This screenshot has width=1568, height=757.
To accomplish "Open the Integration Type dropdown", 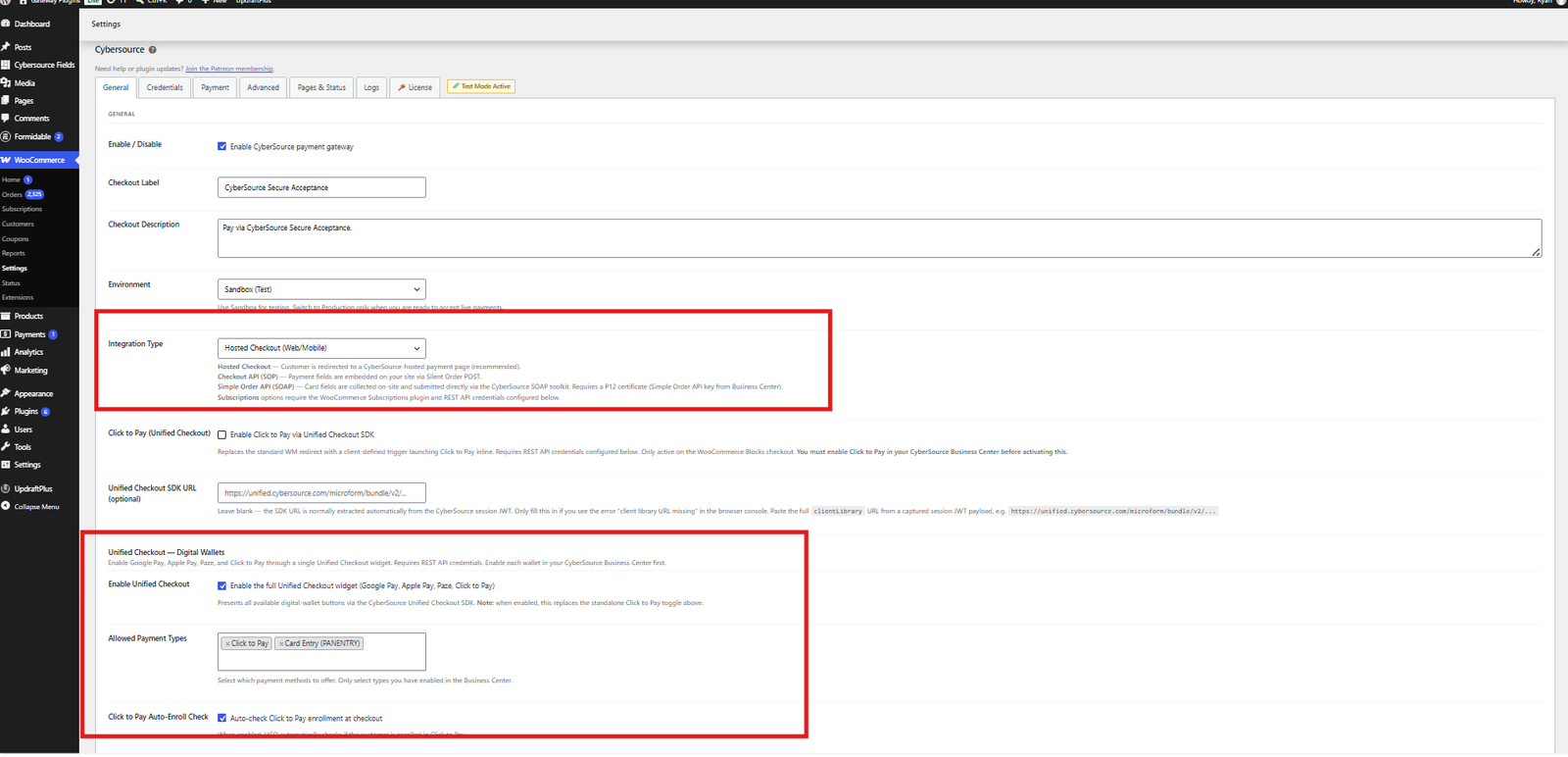I will tap(321, 348).
